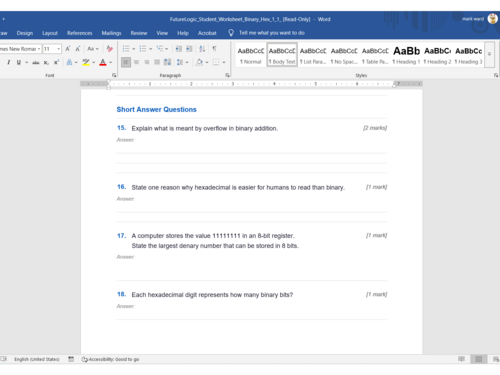The width and height of the screenshot is (500, 375).
Task: Apply red font color
Action: 103,62
